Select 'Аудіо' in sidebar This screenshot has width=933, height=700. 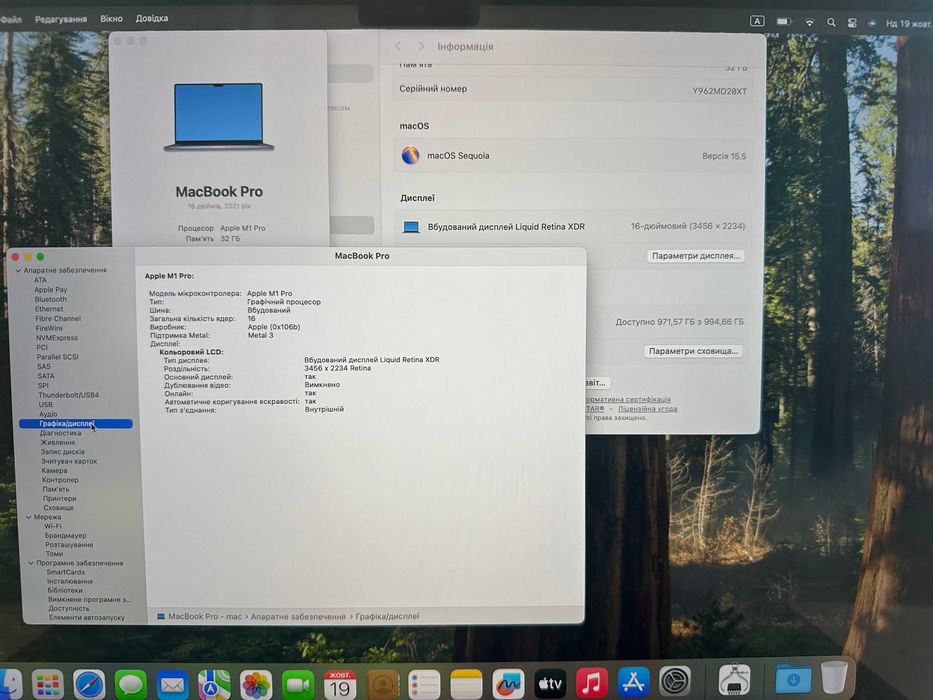(x=48, y=414)
